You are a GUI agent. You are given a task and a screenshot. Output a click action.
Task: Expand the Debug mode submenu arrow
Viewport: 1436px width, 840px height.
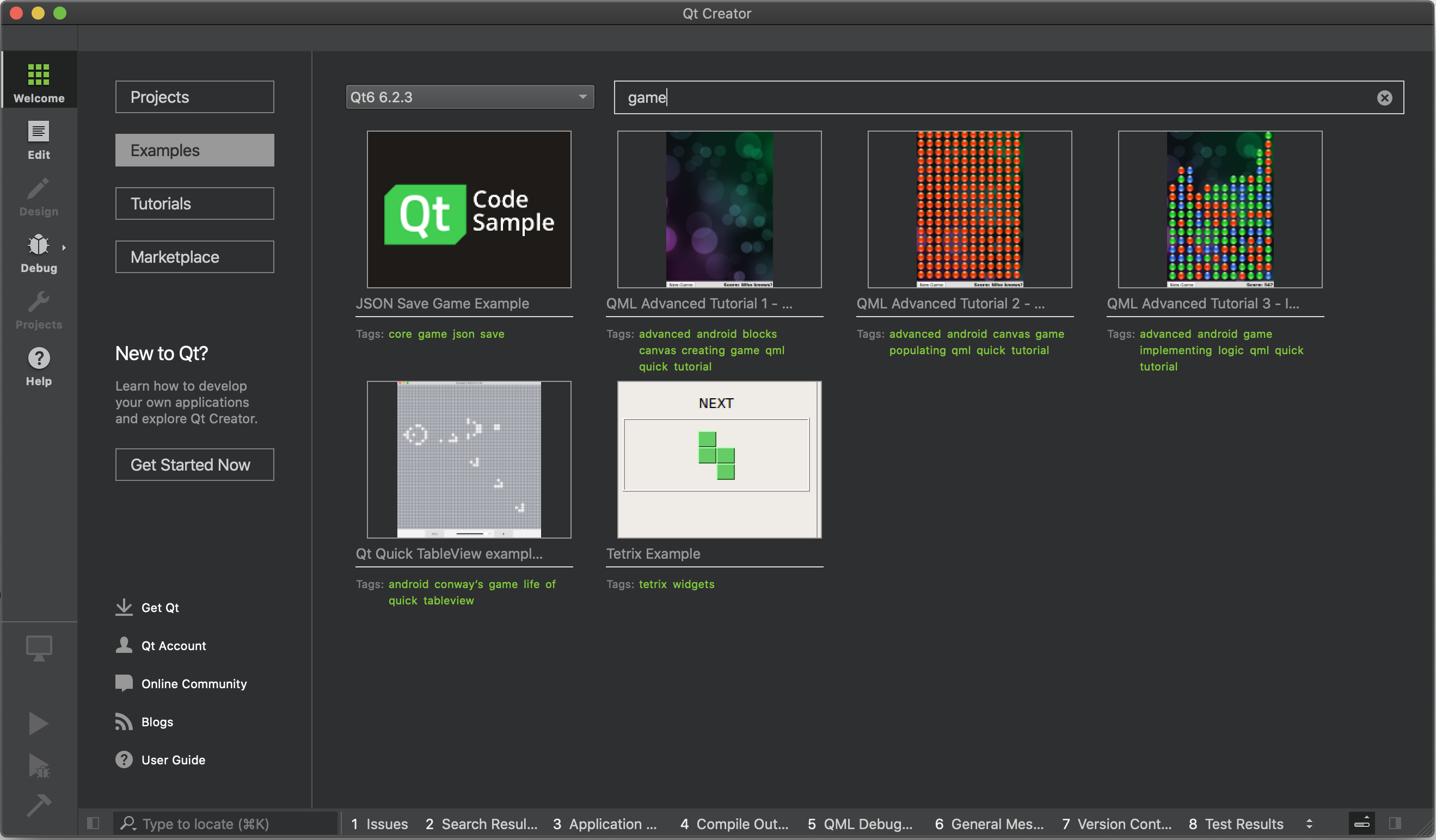[64, 248]
